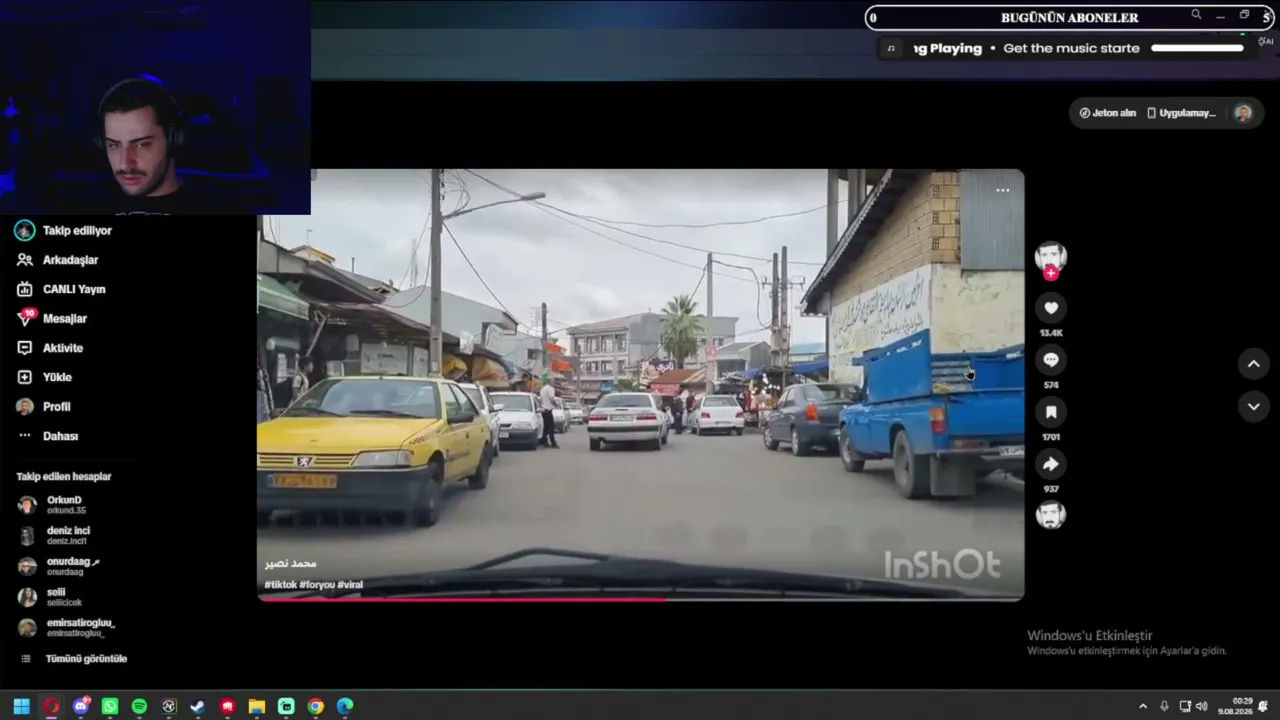Open Google Chrome from the taskbar
Viewport: 1280px width, 720px height.
(x=316, y=706)
